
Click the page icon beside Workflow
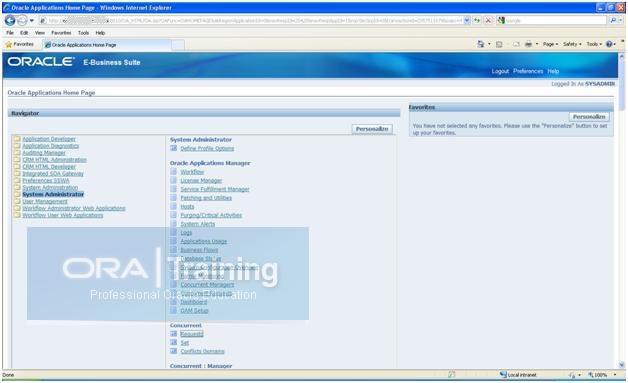coord(173,171)
